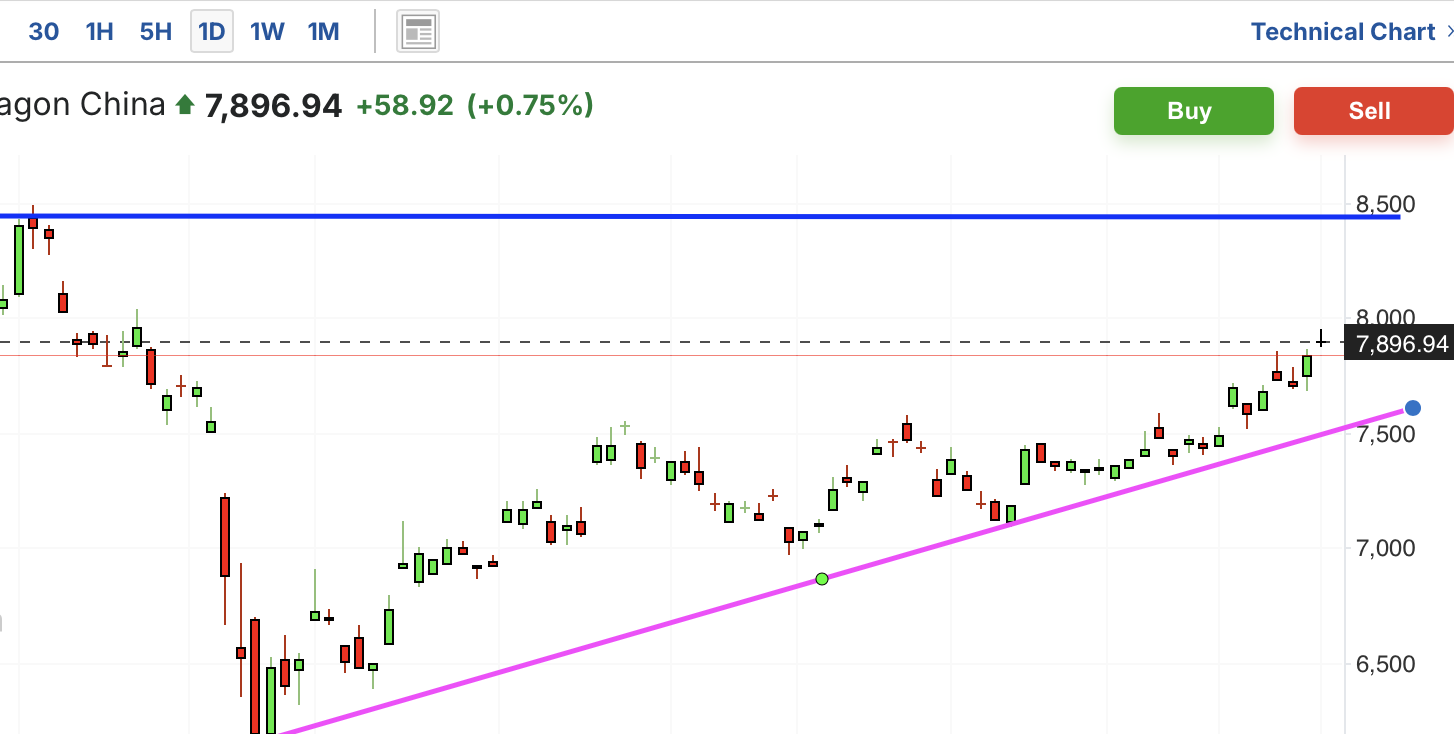Image resolution: width=1454 pixels, height=734 pixels.
Task: Click the green up arrow beside the quote
Action: coord(184,104)
